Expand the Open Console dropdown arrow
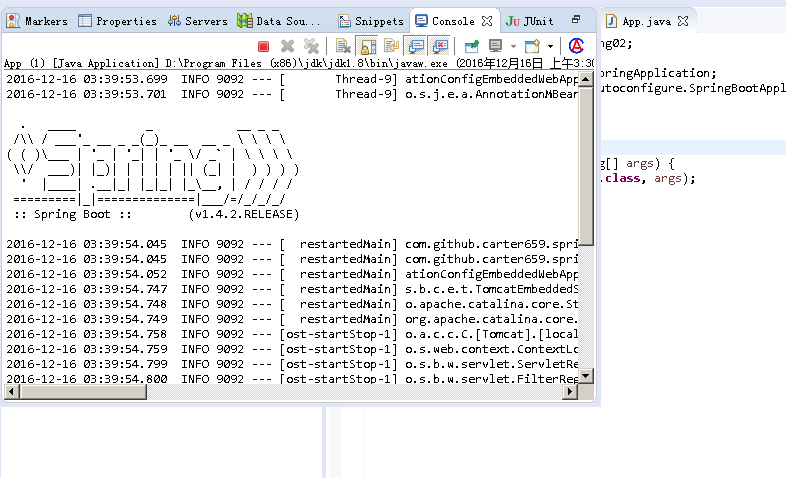This screenshot has height=478, width=786. click(550, 46)
